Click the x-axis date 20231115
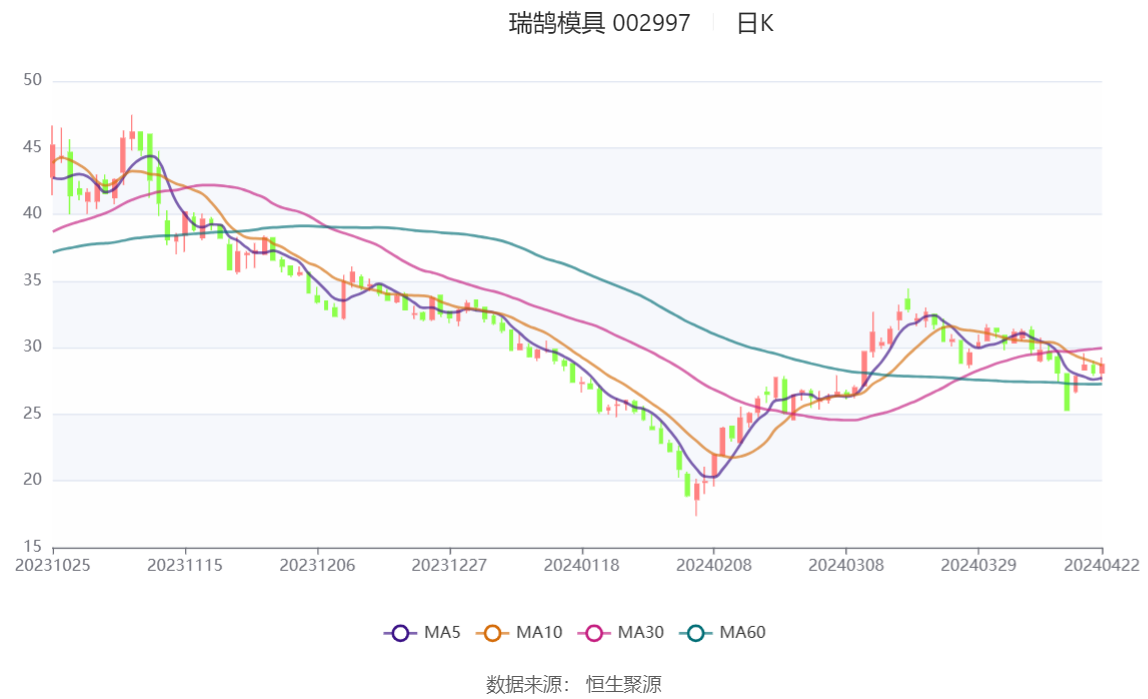 (185, 566)
